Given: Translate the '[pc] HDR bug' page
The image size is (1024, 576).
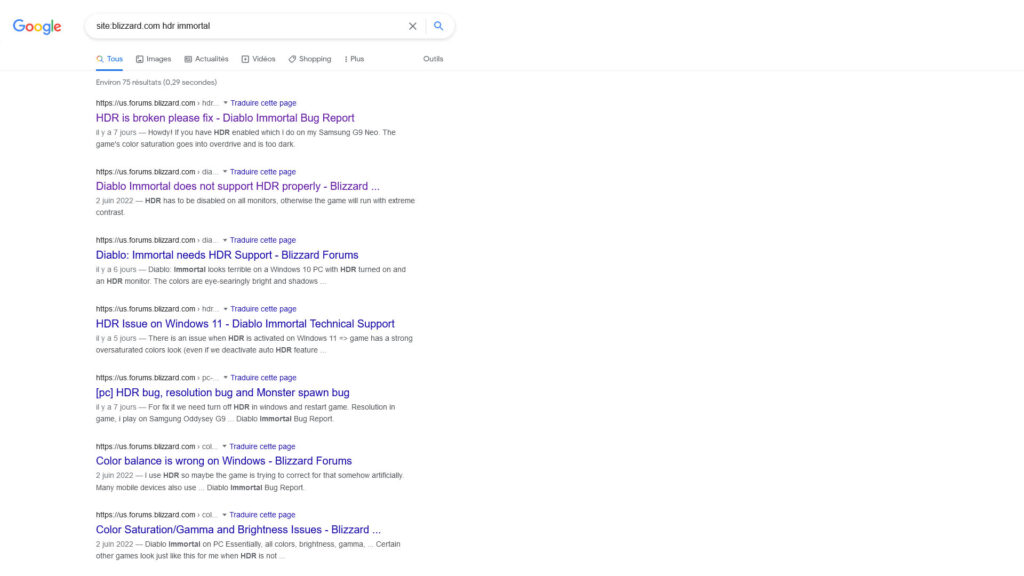Looking at the screenshot, I should pyautogui.click(x=263, y=377).
